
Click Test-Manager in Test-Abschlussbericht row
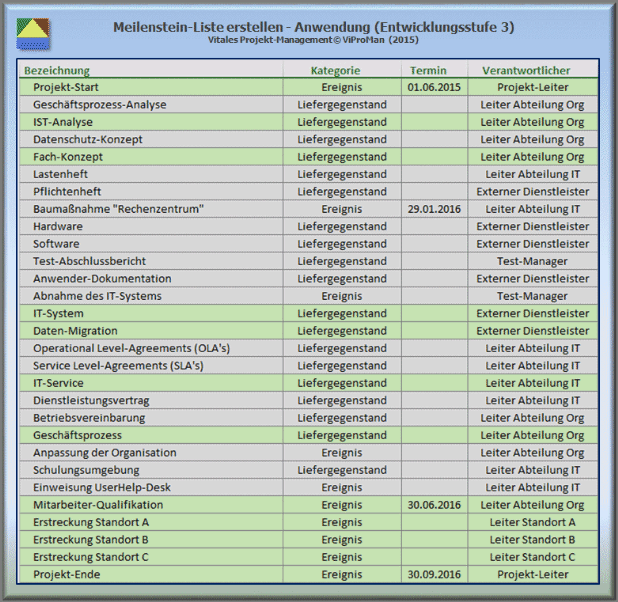point(533,261)
